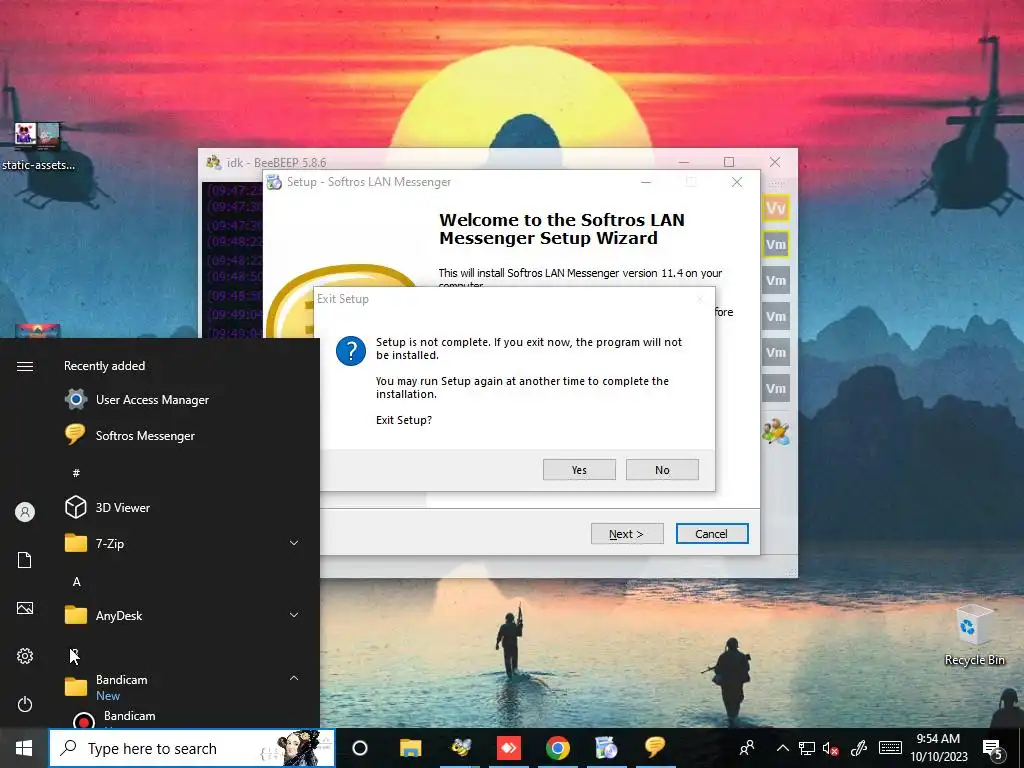The image size is (1024, 768).
Task: Switch to Setup installer taskbar icon
Action: [x=606, y=748]
